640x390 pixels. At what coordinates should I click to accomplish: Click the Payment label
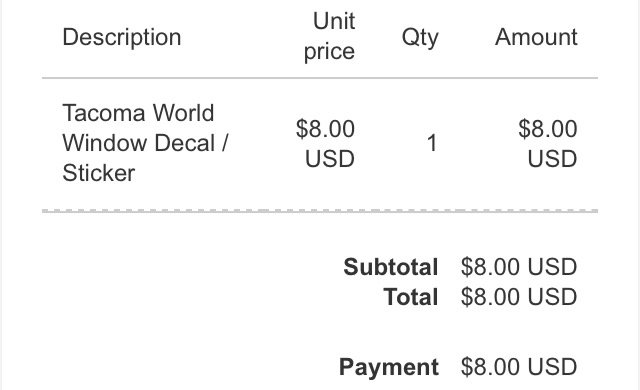389,367
